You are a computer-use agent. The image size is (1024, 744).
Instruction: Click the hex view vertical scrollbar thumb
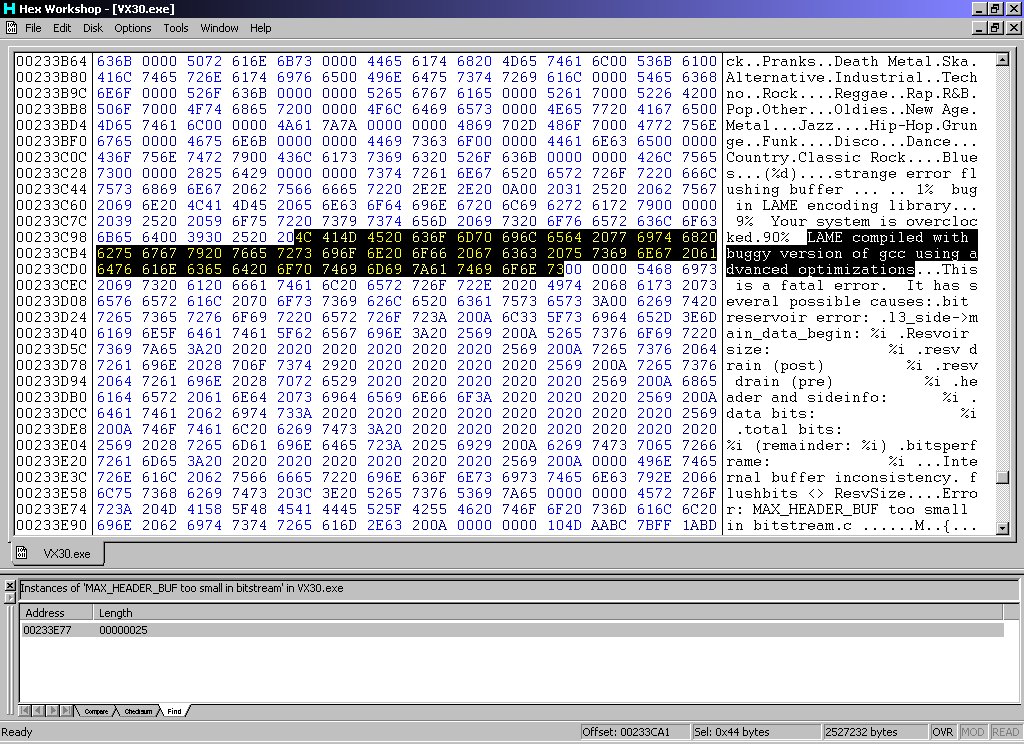[x=1002, y=477]
